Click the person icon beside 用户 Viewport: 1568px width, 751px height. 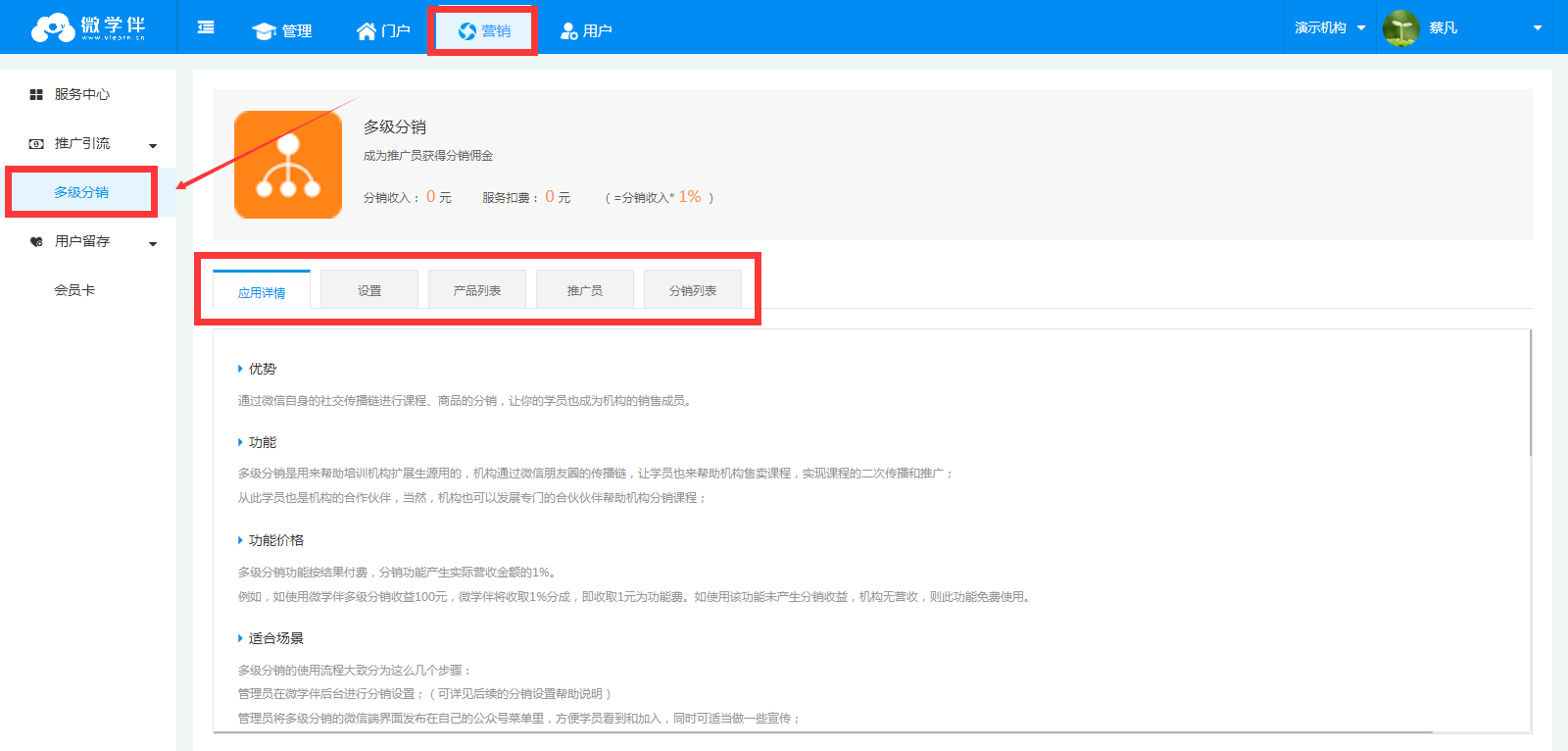pos(568,31)
